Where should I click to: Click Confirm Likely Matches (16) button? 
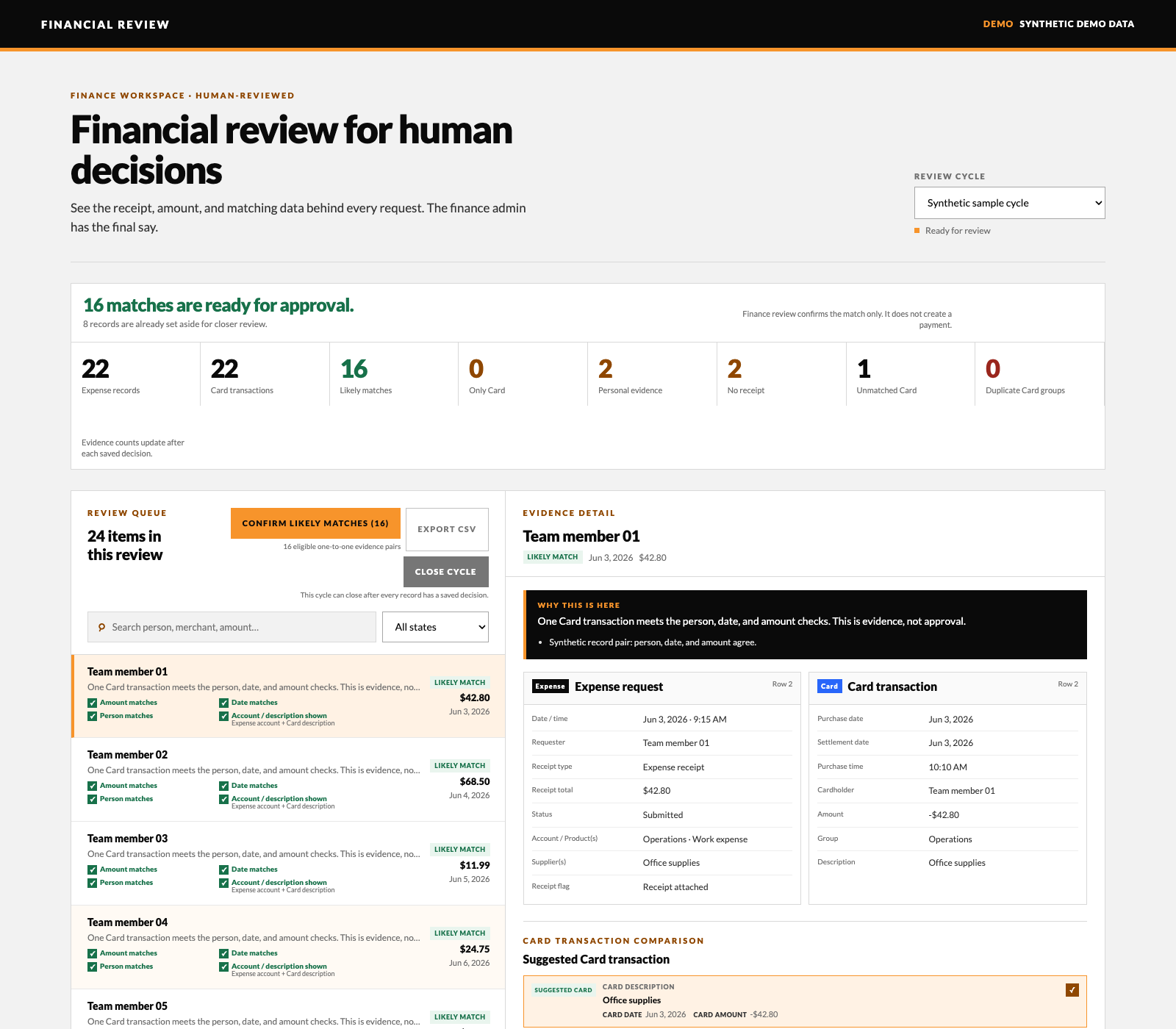[315, 523]
